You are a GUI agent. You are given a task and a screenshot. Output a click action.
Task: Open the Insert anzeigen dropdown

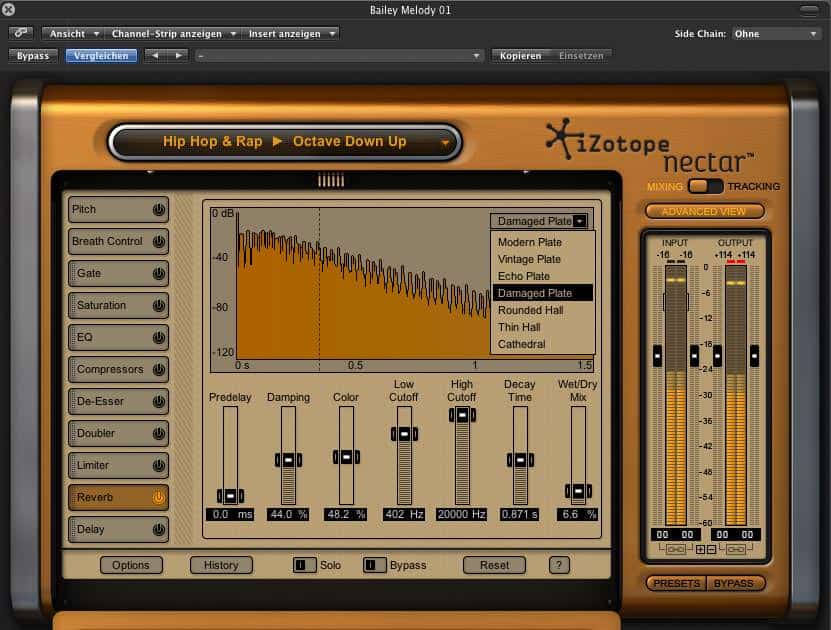(x=291, y=34)
